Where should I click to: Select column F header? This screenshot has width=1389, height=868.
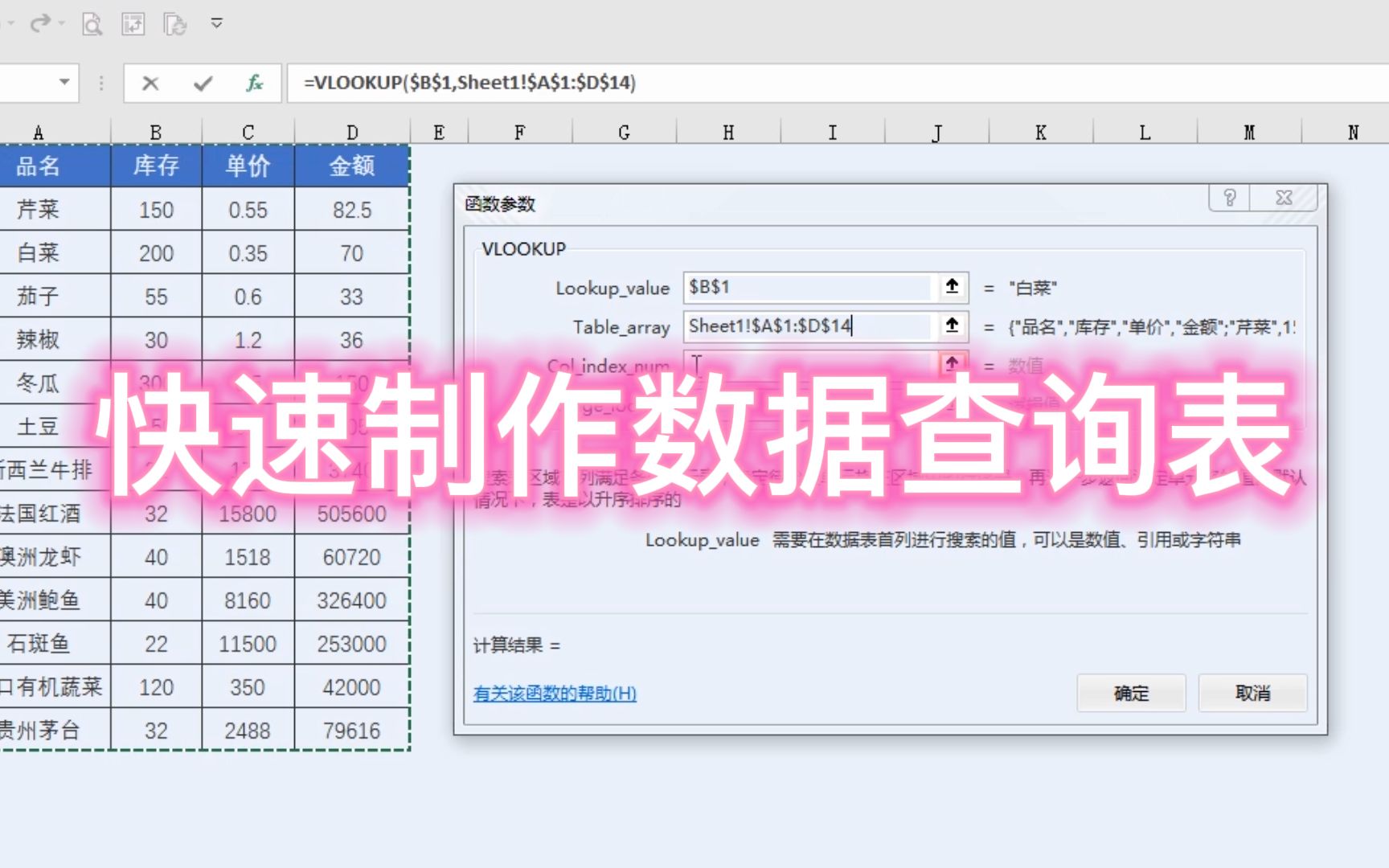click(x=520, y=132)
